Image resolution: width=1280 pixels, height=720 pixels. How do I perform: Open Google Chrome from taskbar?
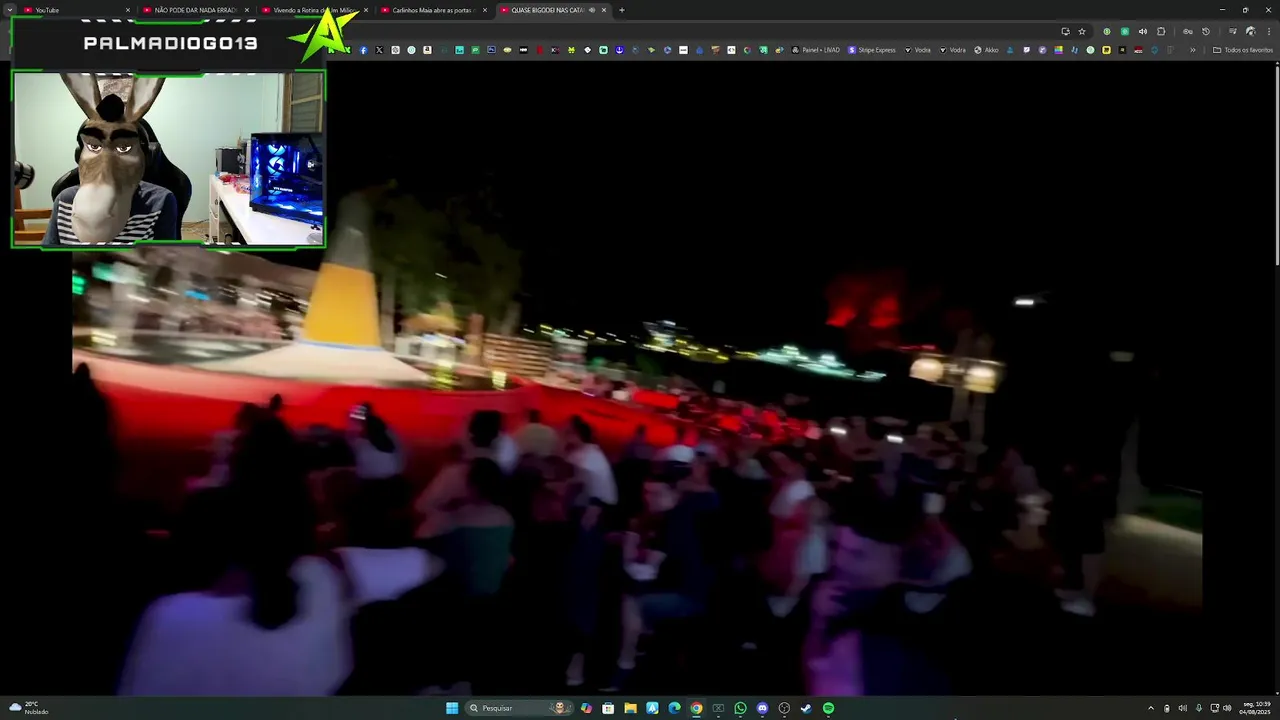696,708
